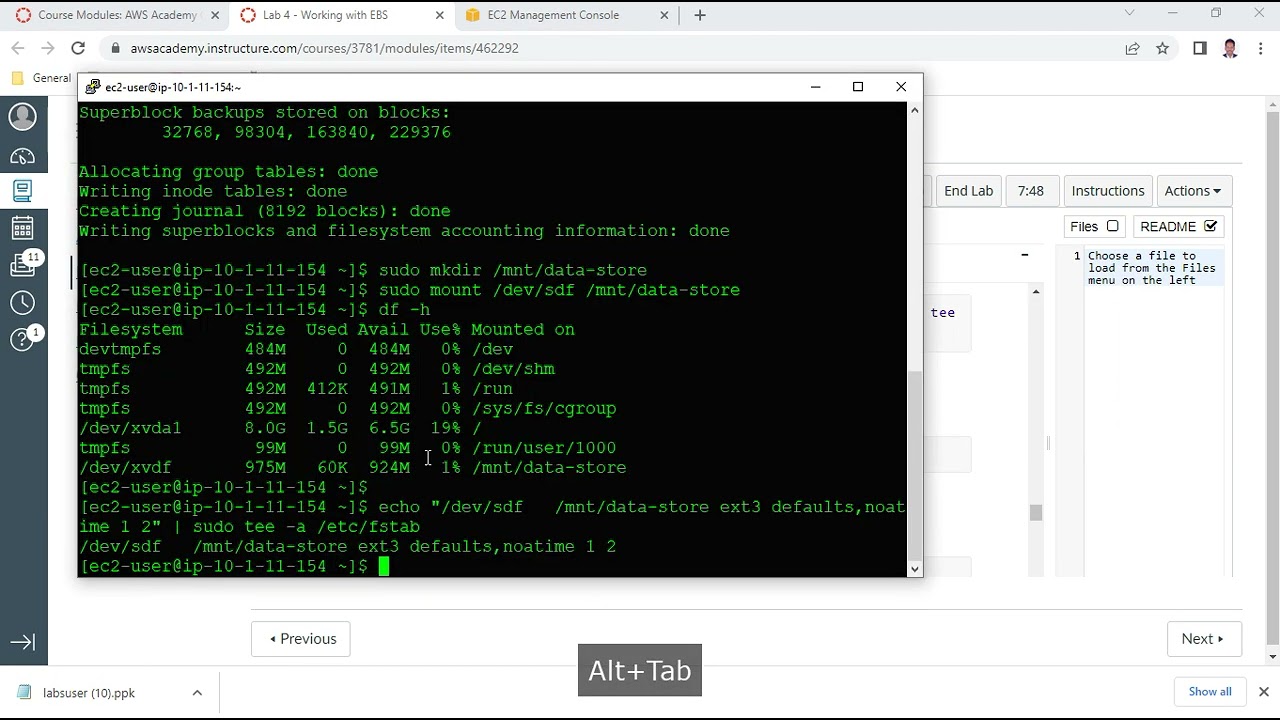Reload the page with refresh icon

[78, 48]
